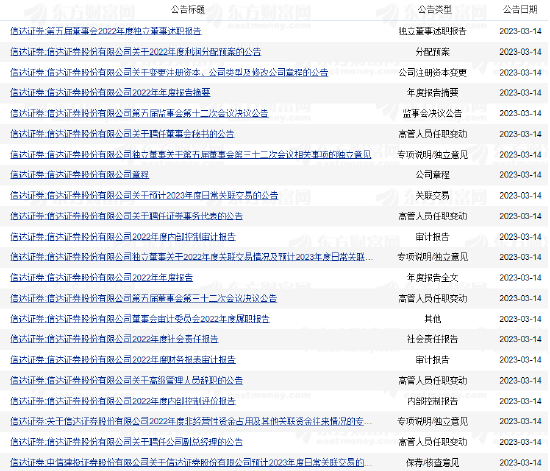This screenshot has width=550, height=471.
Task: Select the 公司注册资本变更 type cell
Action: coord(432,73)
